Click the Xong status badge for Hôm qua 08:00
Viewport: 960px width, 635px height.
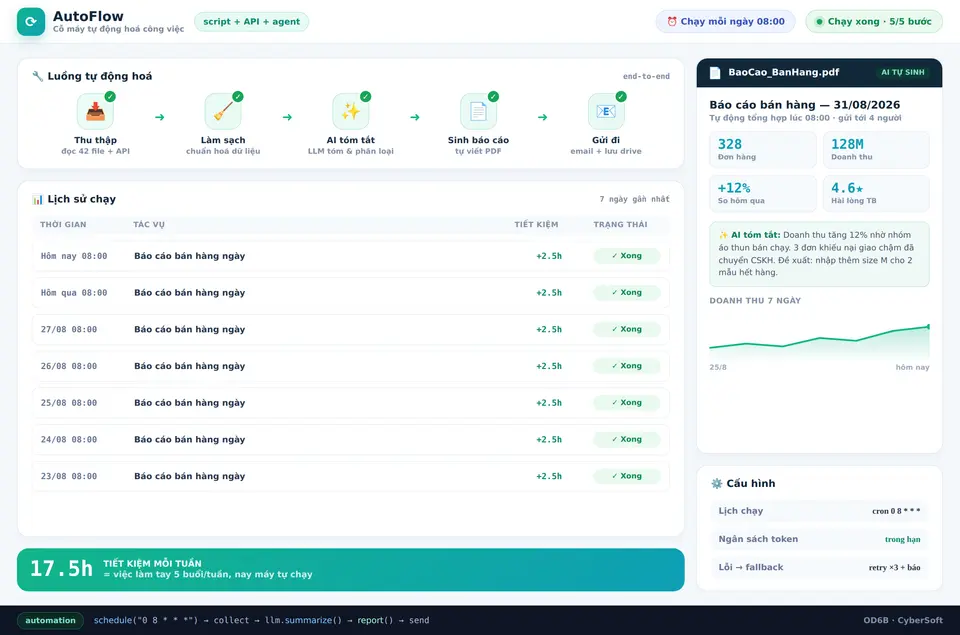(x=627, y=293)
